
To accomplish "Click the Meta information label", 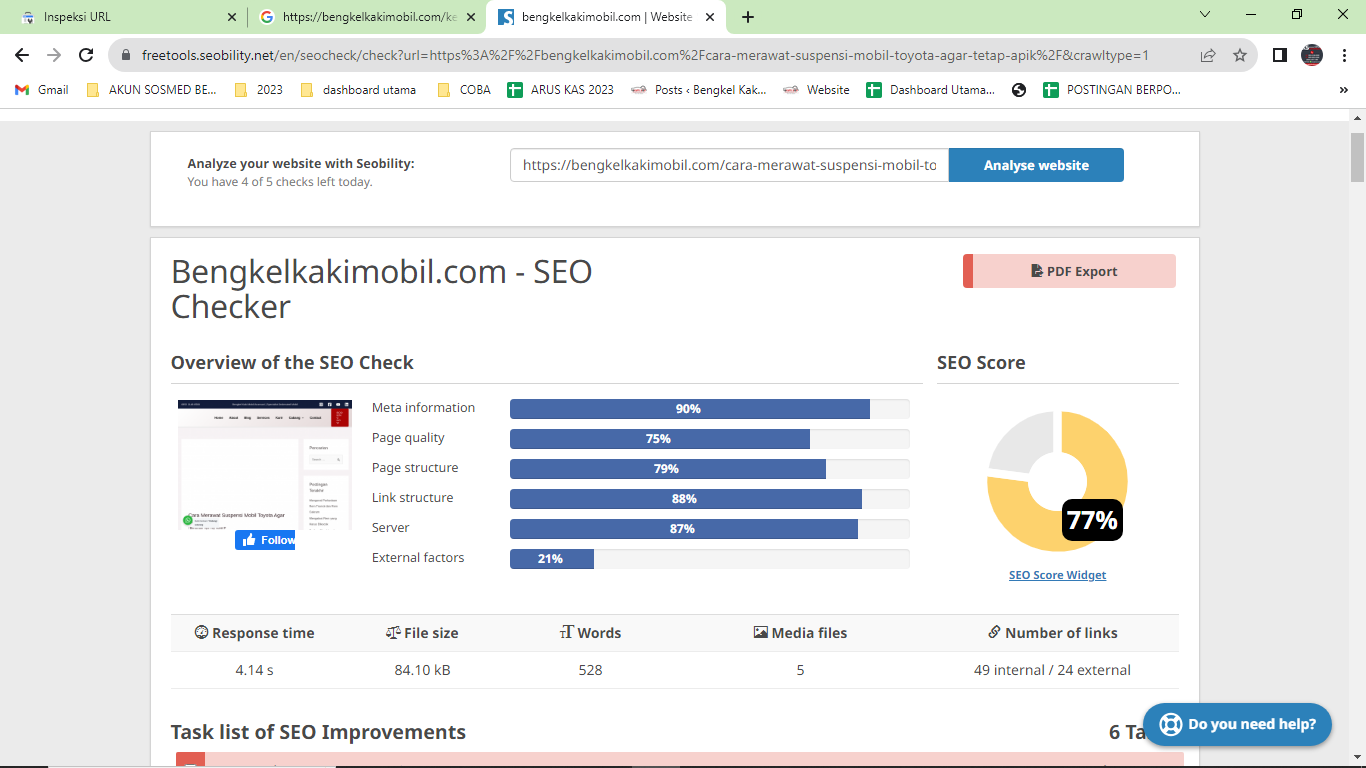I will pos(423,408).
